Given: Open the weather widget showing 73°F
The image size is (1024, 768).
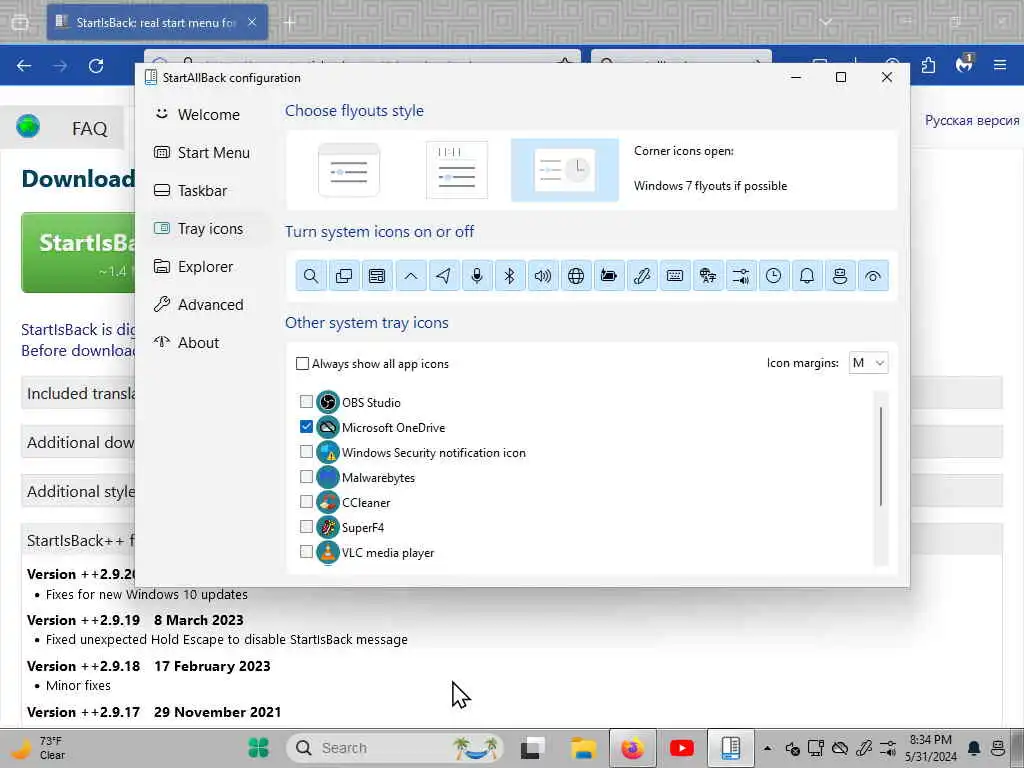Looking at the screenshot, I should tap(38, 748).
